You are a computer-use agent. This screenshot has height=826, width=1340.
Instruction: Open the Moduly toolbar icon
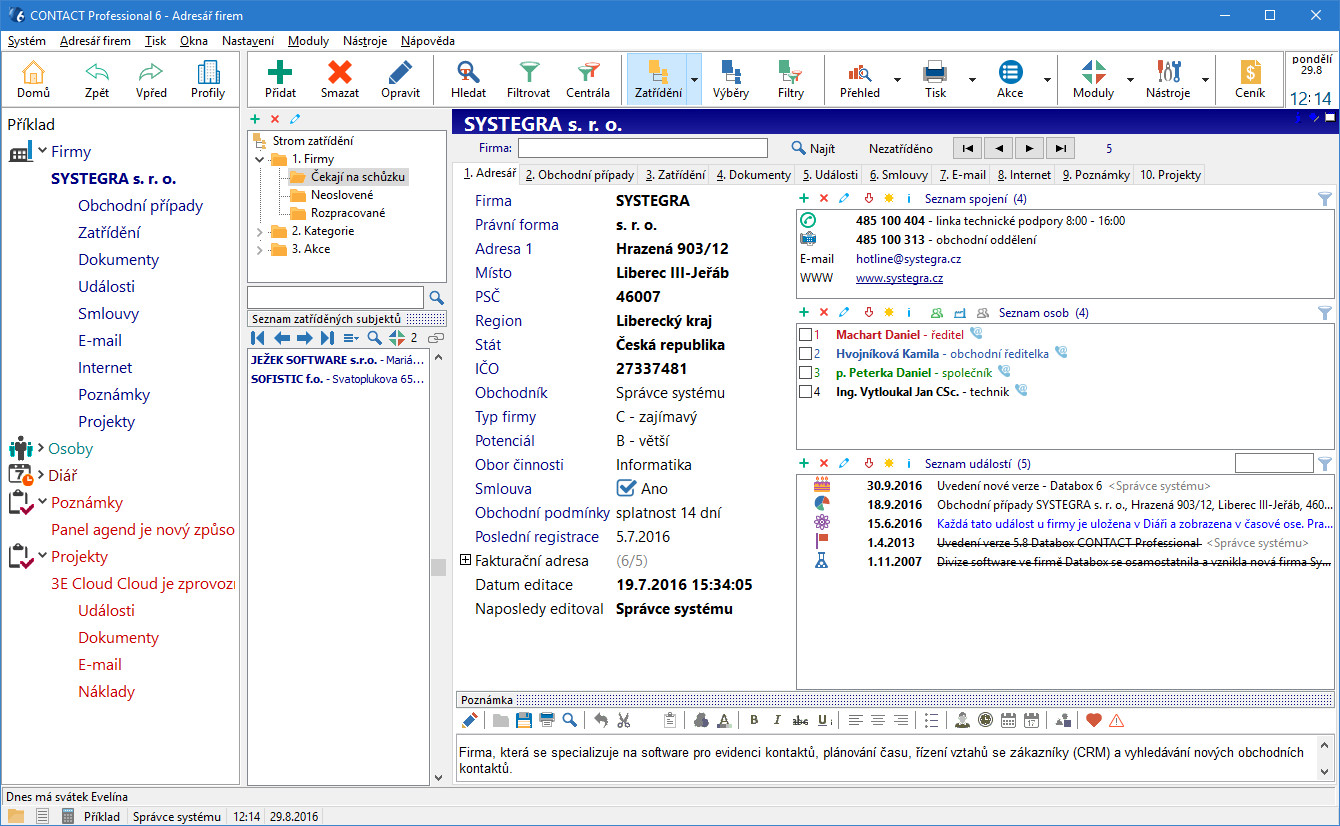click(1093, 72)
